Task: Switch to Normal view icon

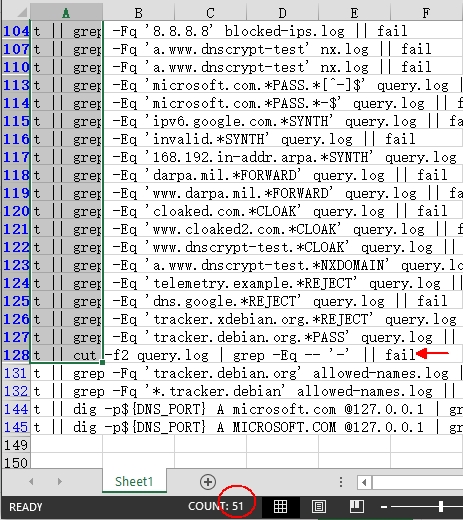Action: 280,507
